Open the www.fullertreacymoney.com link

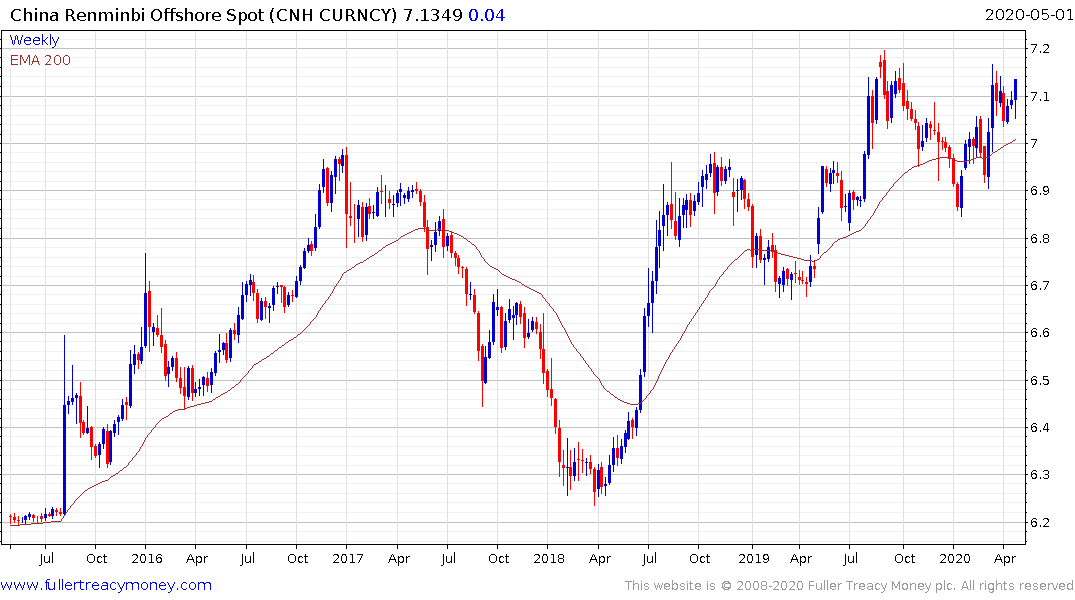click(x=106, y=585)
